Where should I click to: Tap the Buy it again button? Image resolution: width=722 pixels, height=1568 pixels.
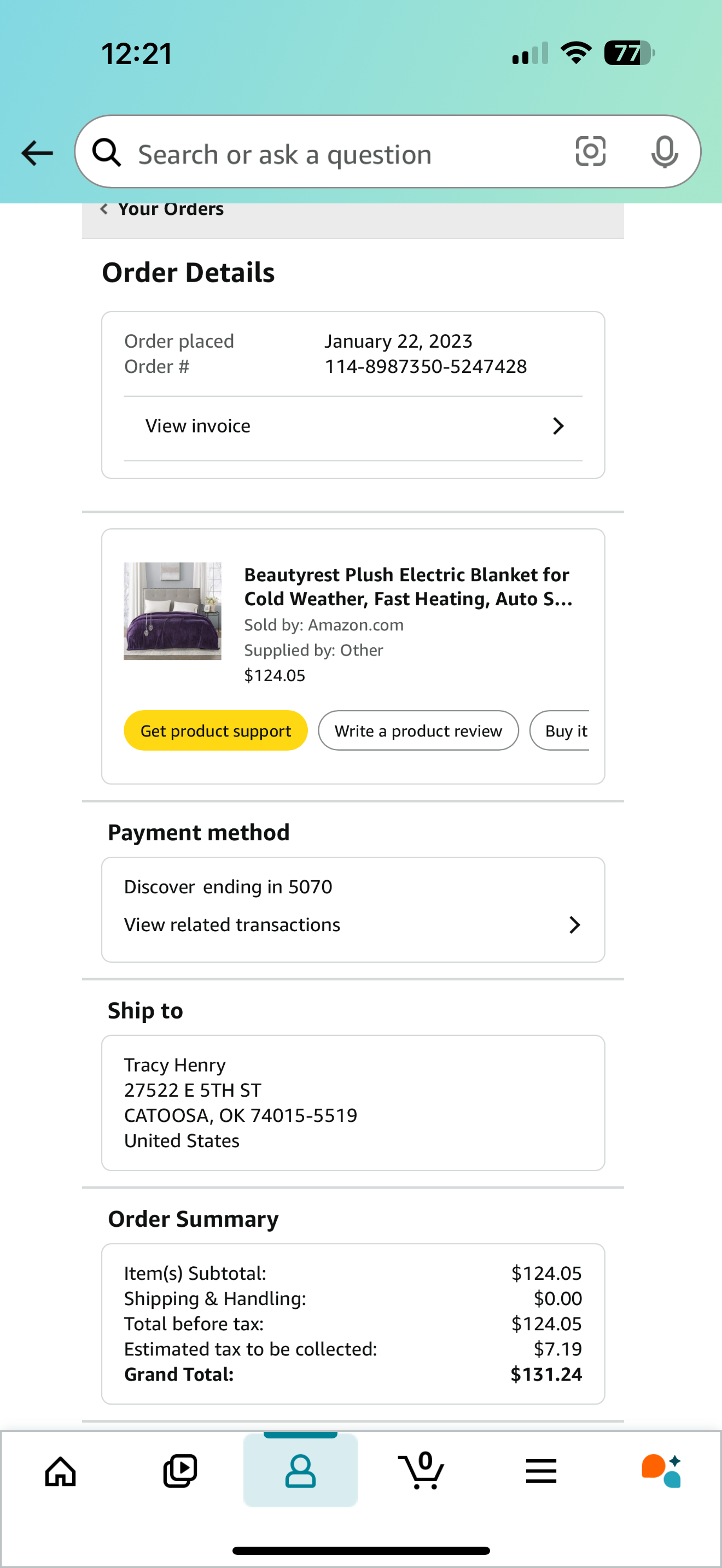tap(560, 730)
